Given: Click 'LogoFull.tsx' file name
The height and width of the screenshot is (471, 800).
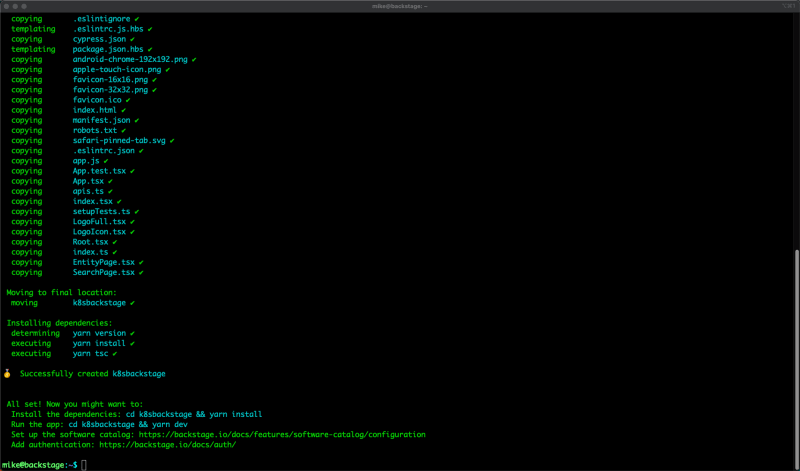Looking at the screenshot, I should point(99,222).
